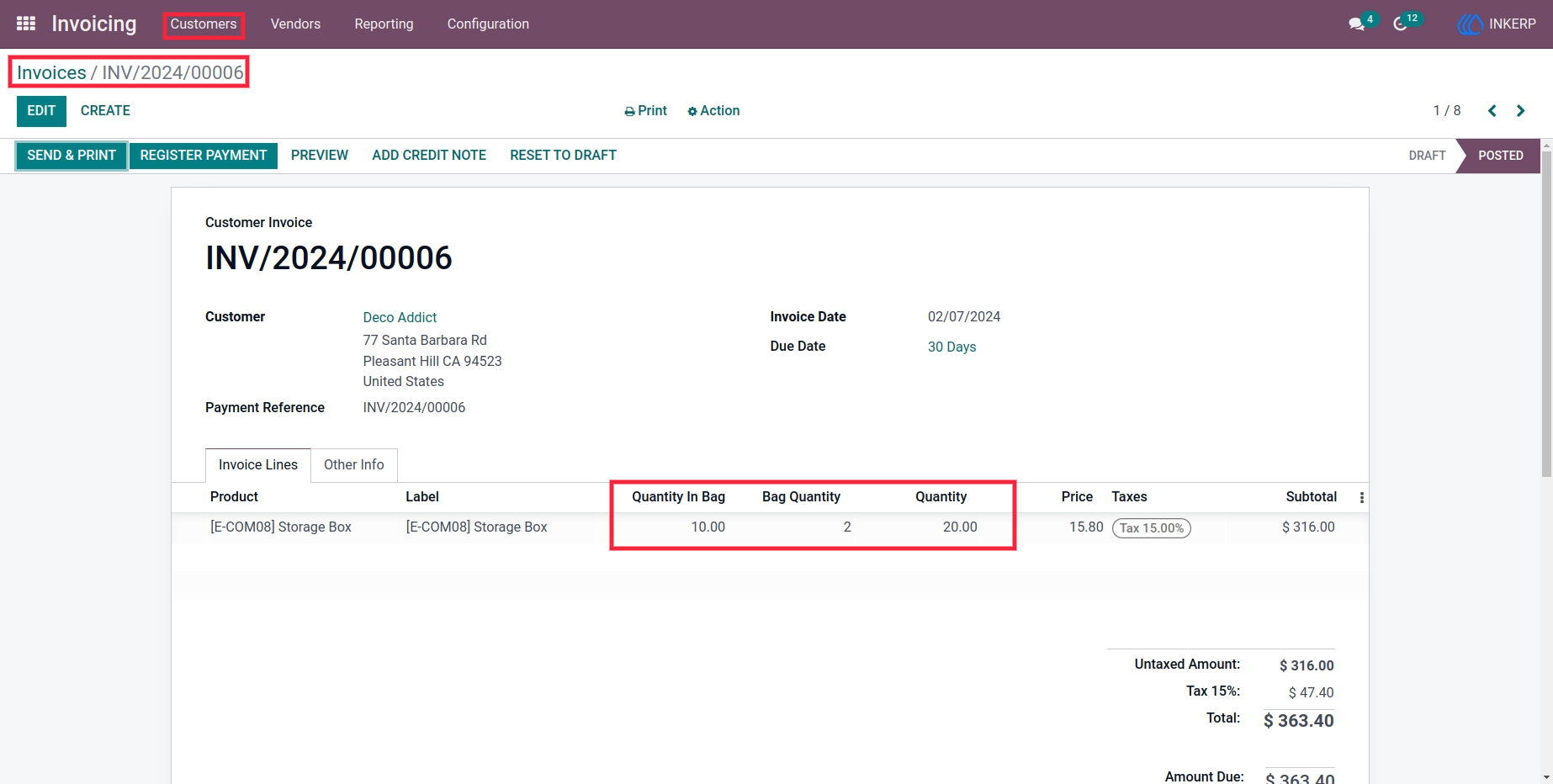The width and height of the screenshot is (1553, 784).
Task: Go to the previous record arrow
Action: coord(1492,111)
